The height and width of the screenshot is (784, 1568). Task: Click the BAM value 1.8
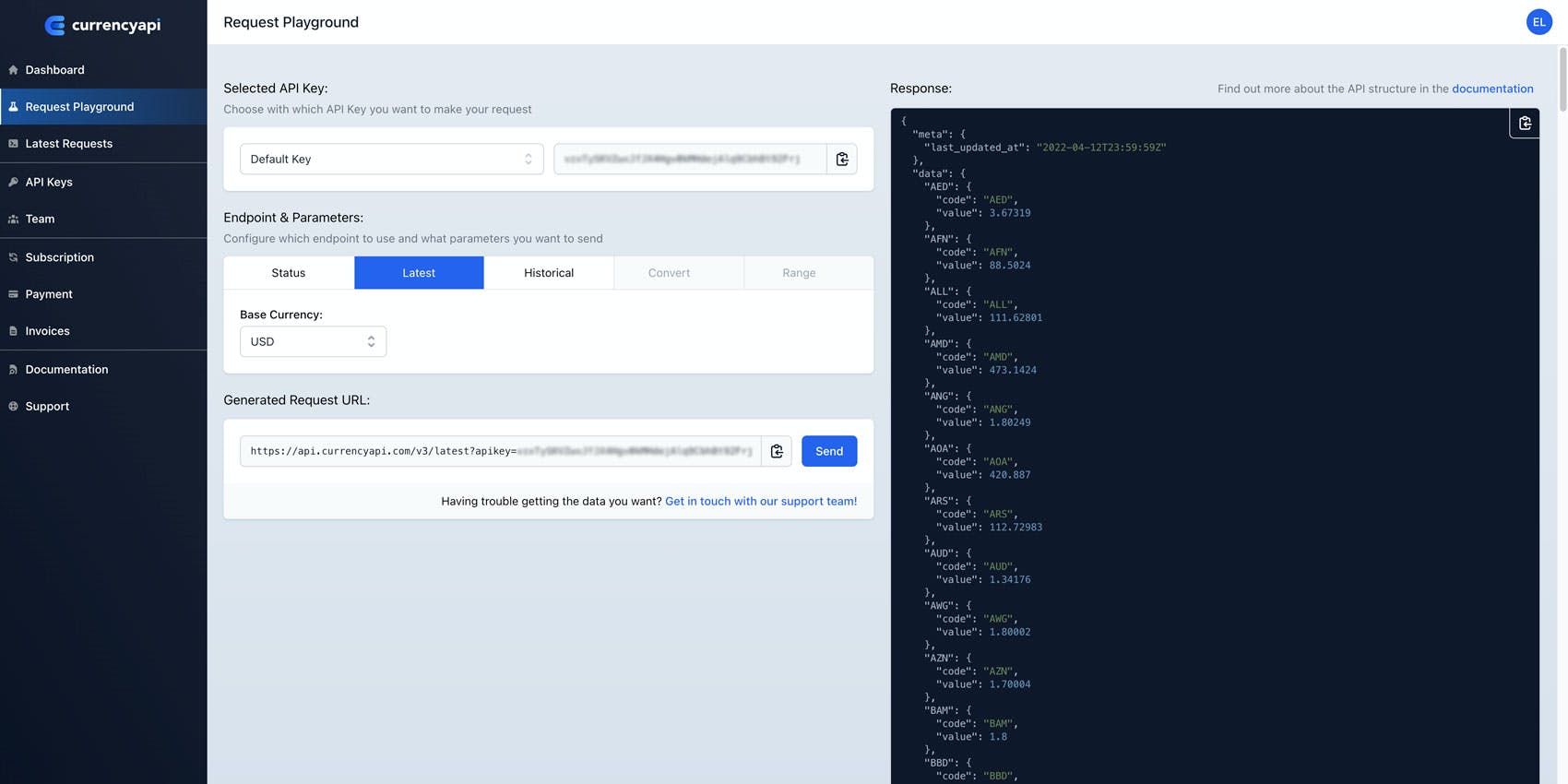pyautogui.click(x=998, y=737)
